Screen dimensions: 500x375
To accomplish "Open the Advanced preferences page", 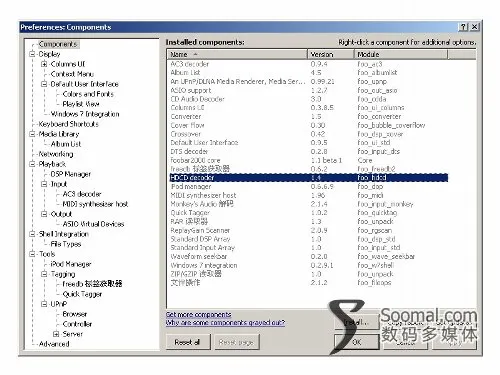I will 54,344.
